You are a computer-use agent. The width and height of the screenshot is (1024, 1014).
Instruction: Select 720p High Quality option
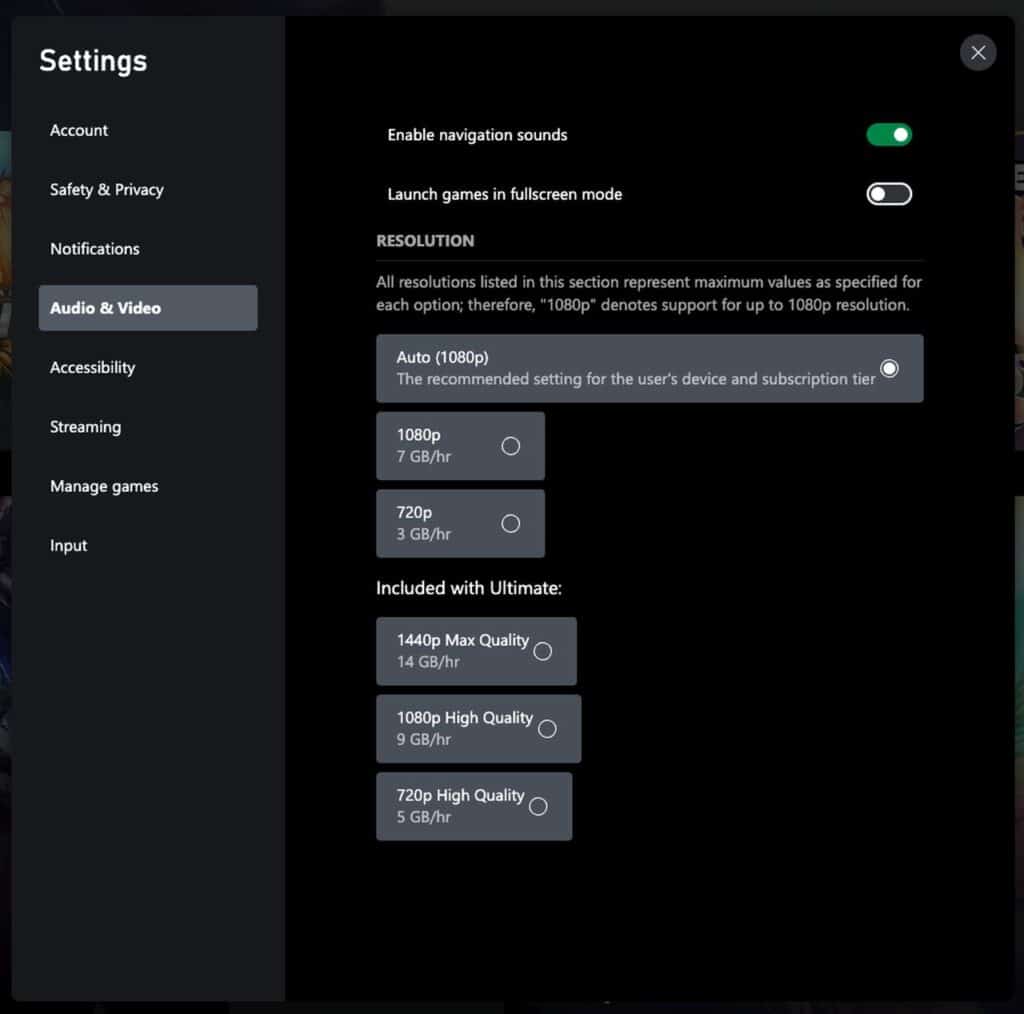click(x=538, y=806)
